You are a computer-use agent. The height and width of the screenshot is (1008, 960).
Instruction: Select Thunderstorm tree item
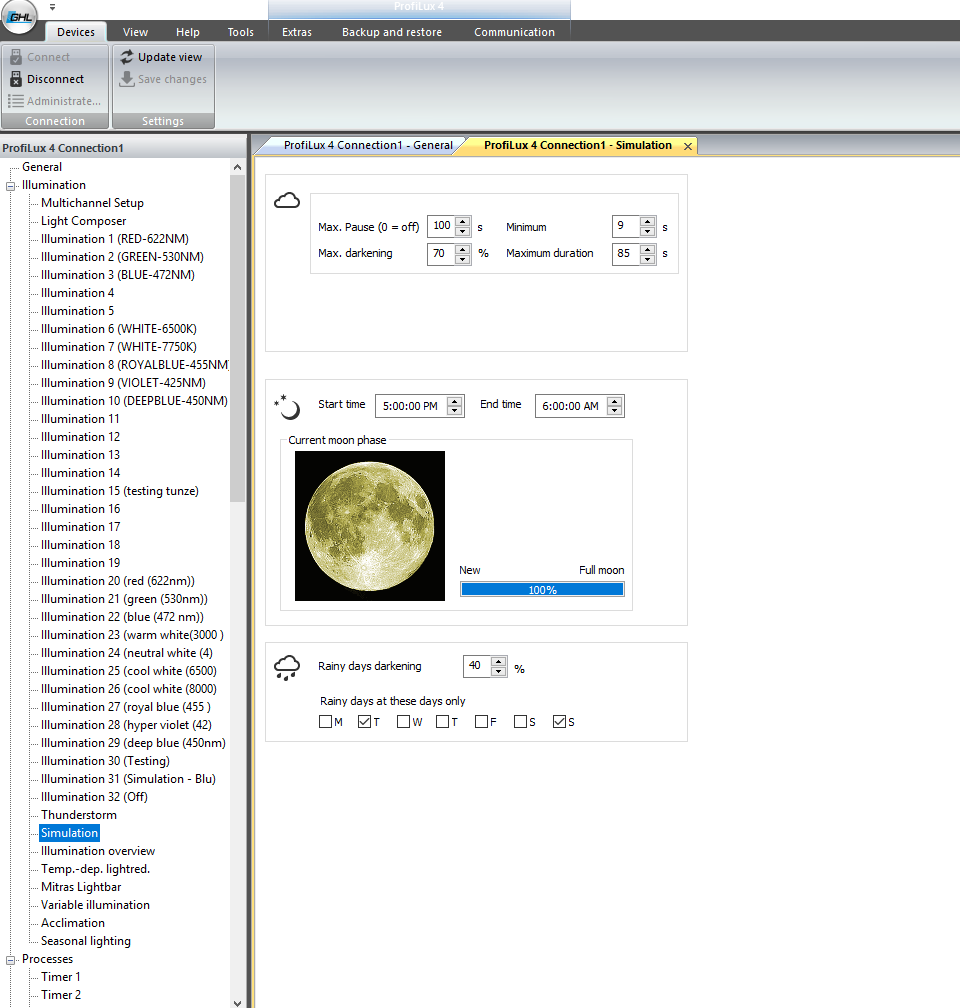pyautogui.click(x=79, y=814)
